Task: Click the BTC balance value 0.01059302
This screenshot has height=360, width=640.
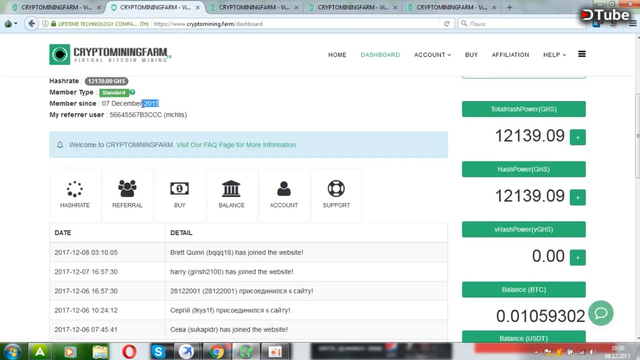Action: (x=540, y=316)
